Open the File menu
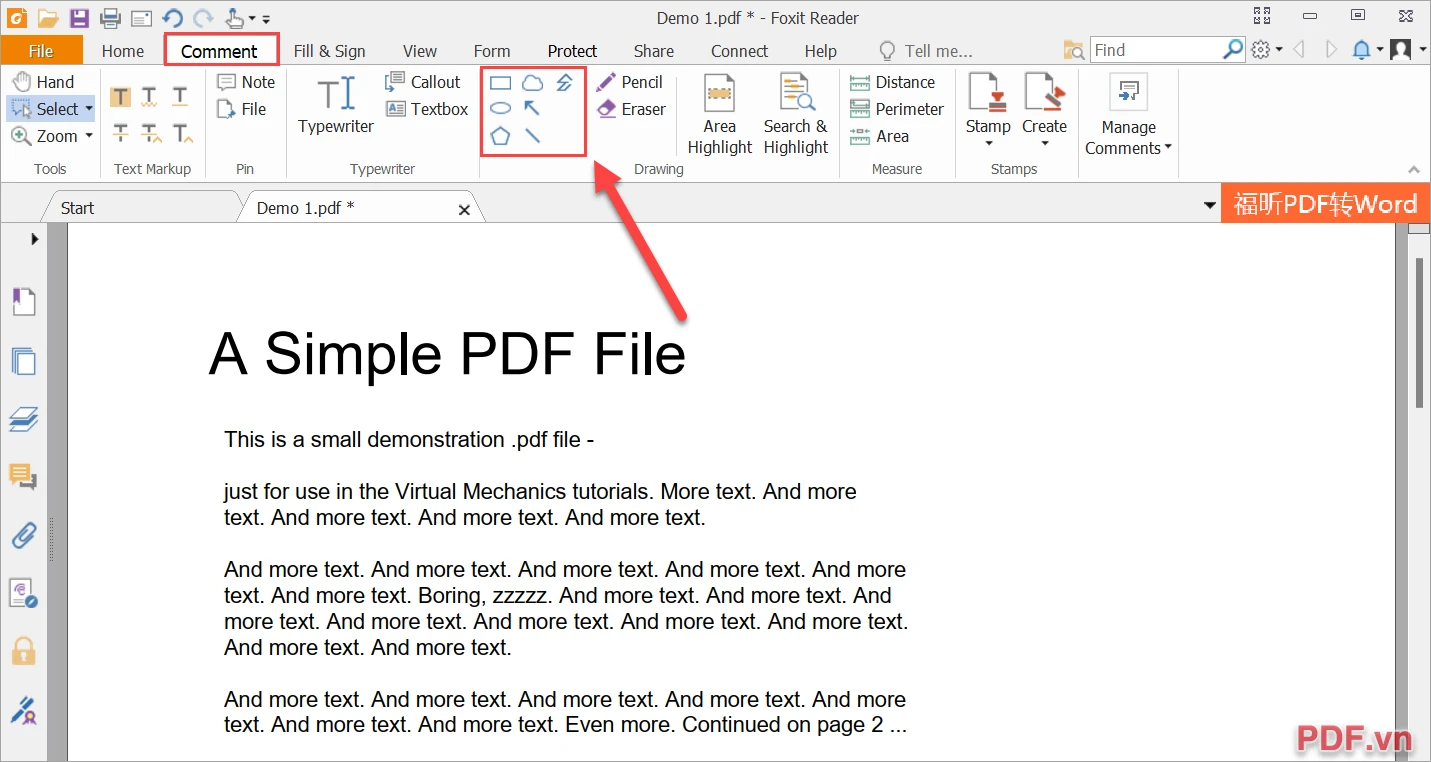The image size is (1431, 762). pyautogui.click(x=41, y=50)
